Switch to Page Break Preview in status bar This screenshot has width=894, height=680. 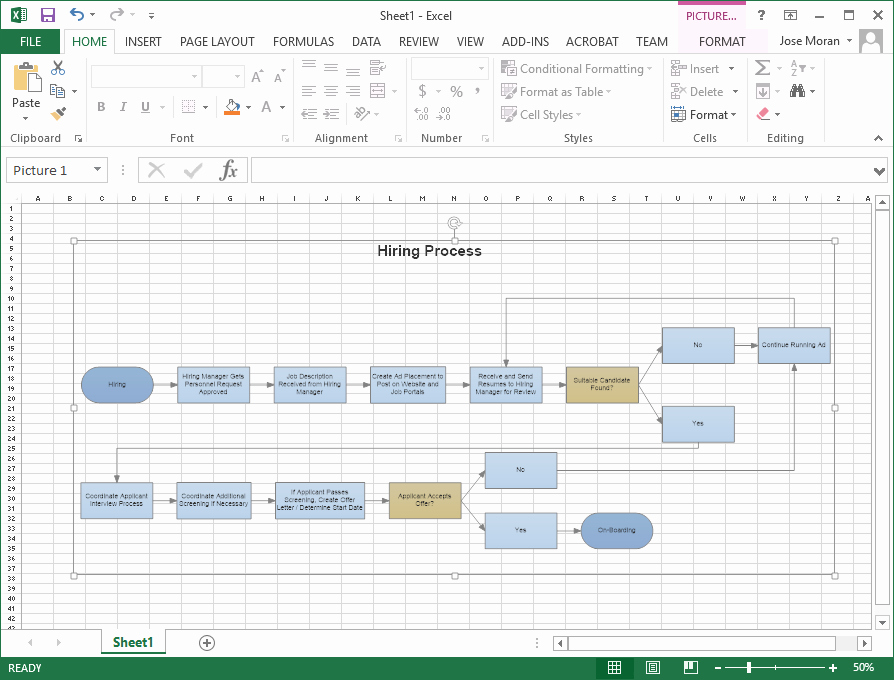pyautogui.click(x=690, y=667)
